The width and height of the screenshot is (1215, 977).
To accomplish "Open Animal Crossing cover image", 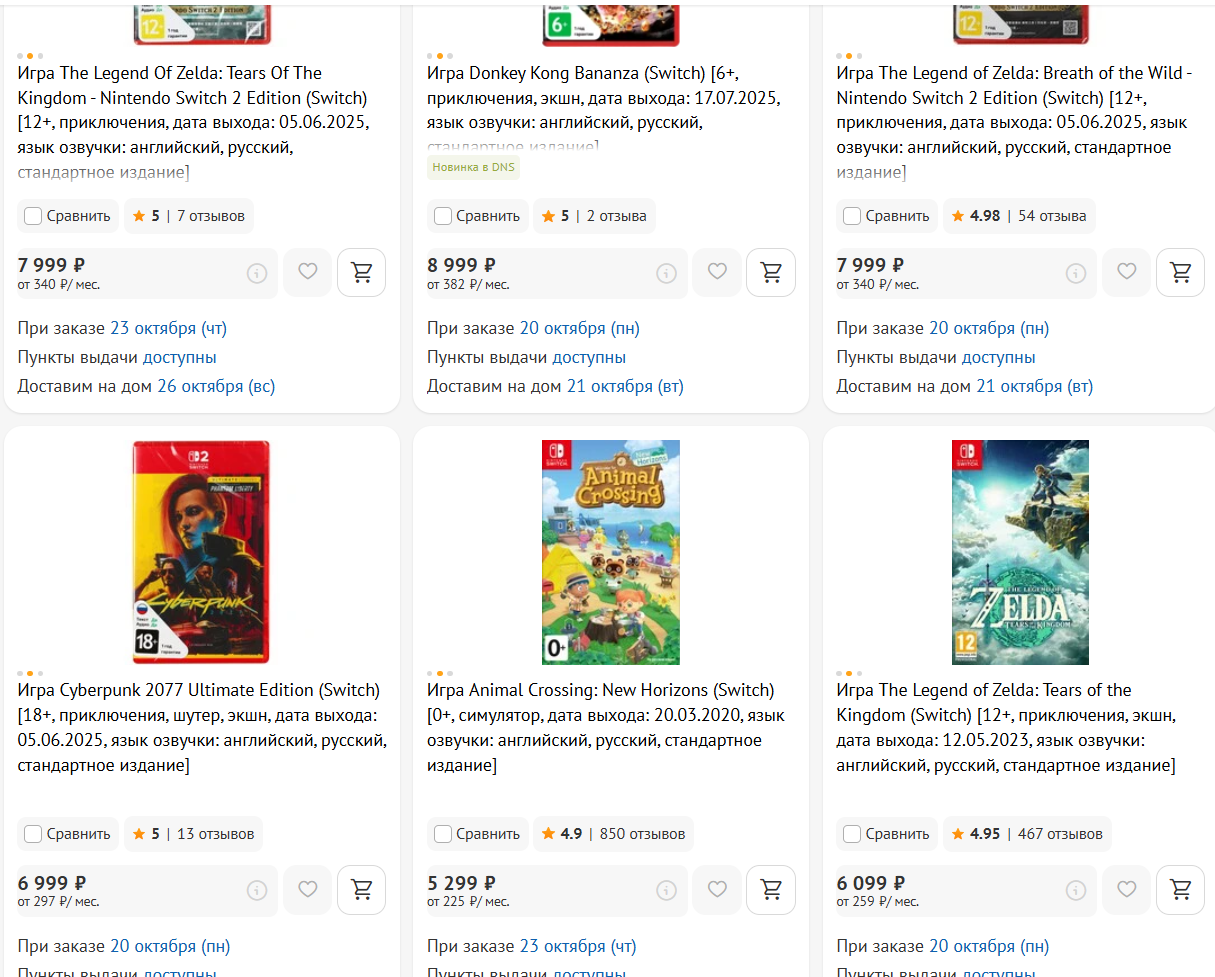I will click(x=611, y=552).
